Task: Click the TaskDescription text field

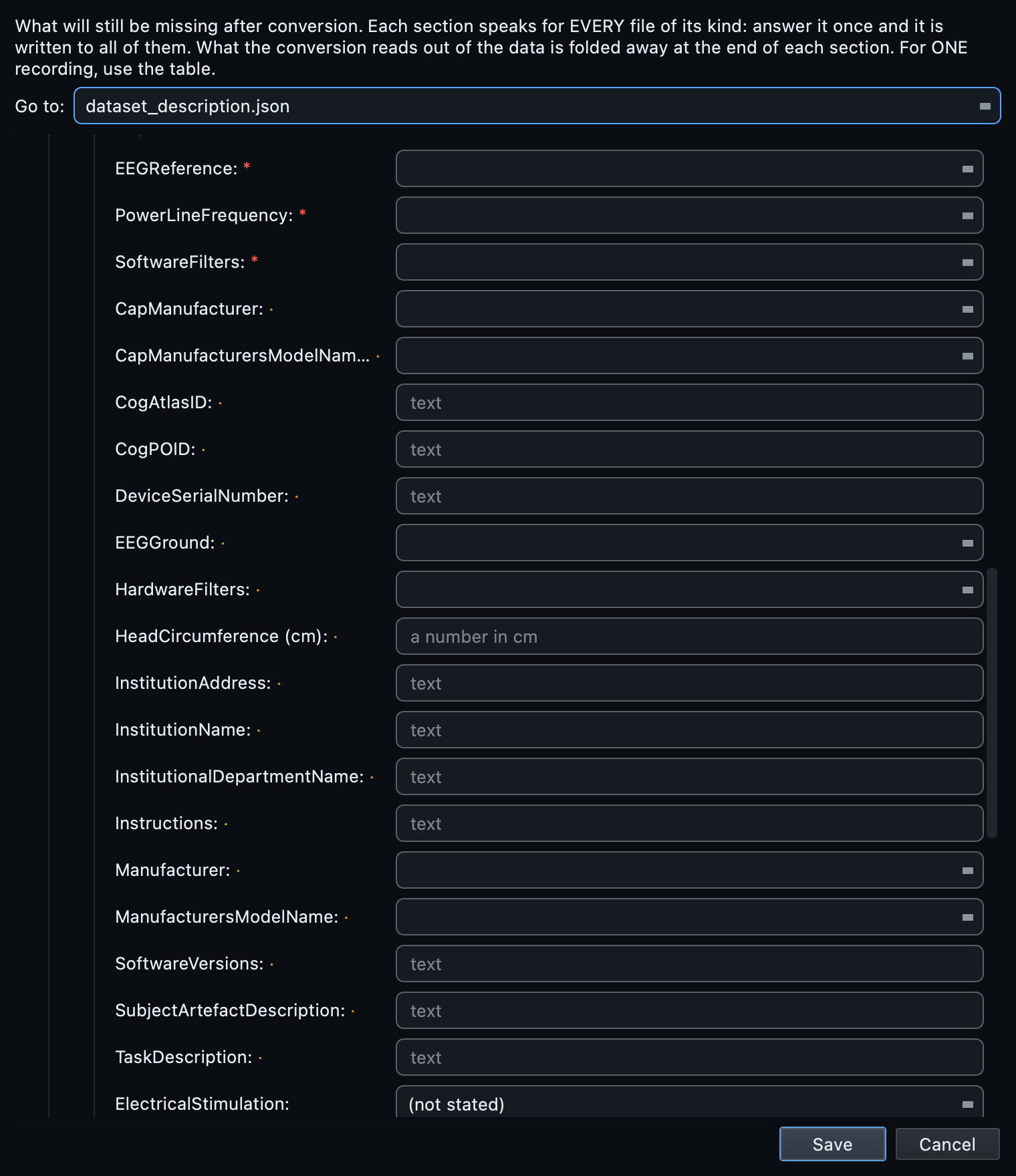Action: (689, 1057)
